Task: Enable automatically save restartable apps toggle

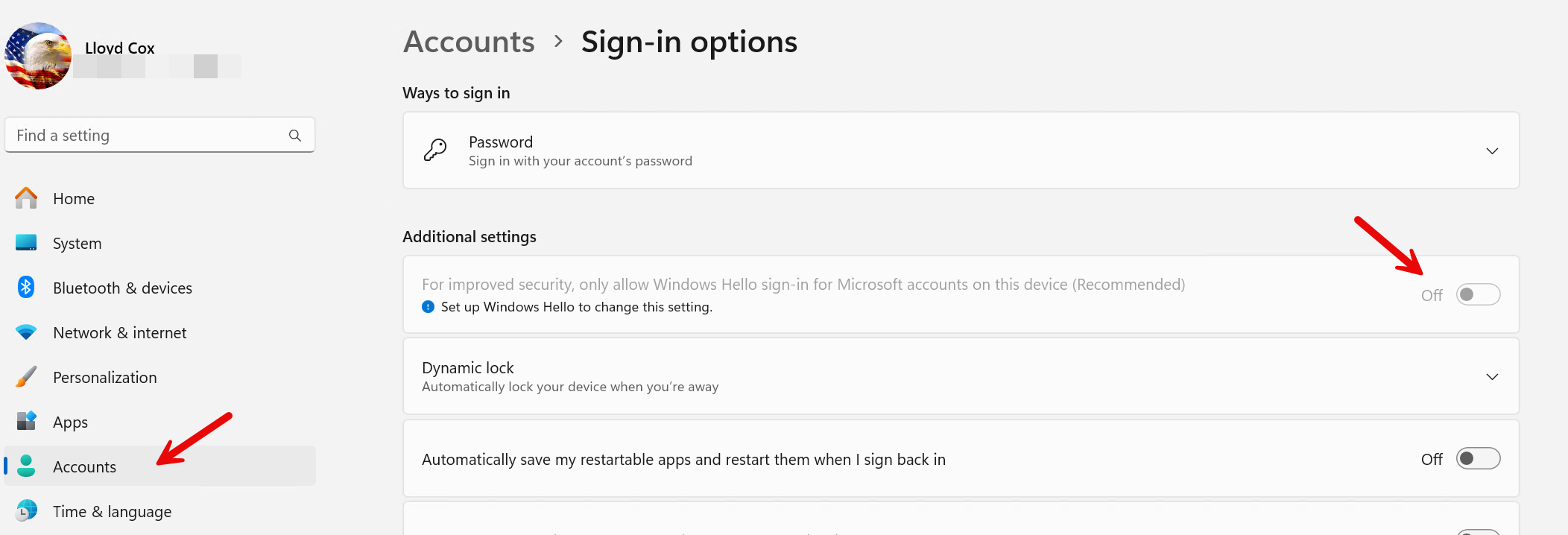Action: [x=1479, y=459]
